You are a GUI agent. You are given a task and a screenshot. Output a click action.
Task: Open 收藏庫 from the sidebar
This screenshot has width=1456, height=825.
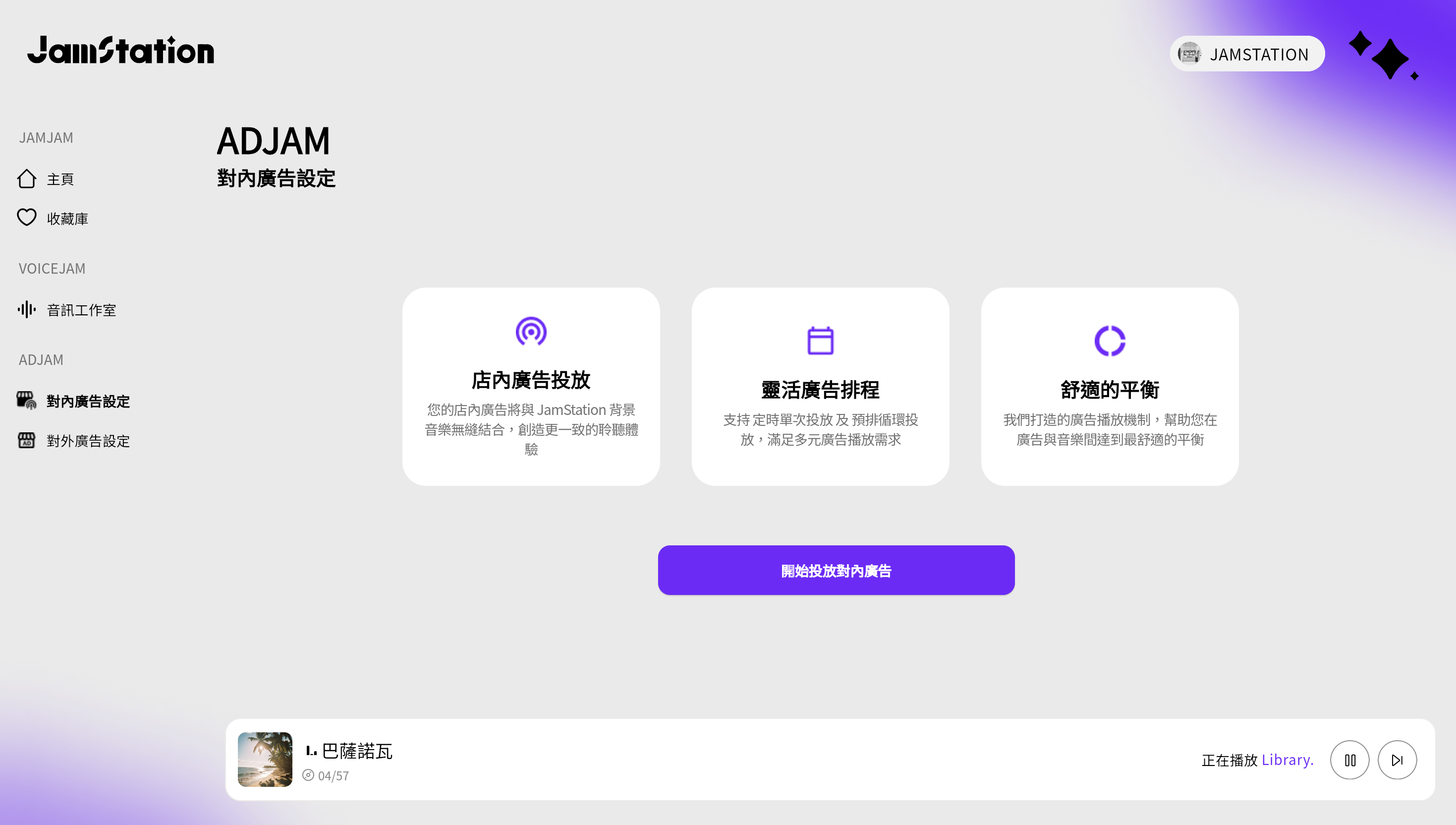pyautogui.click(x=67, y=219)
